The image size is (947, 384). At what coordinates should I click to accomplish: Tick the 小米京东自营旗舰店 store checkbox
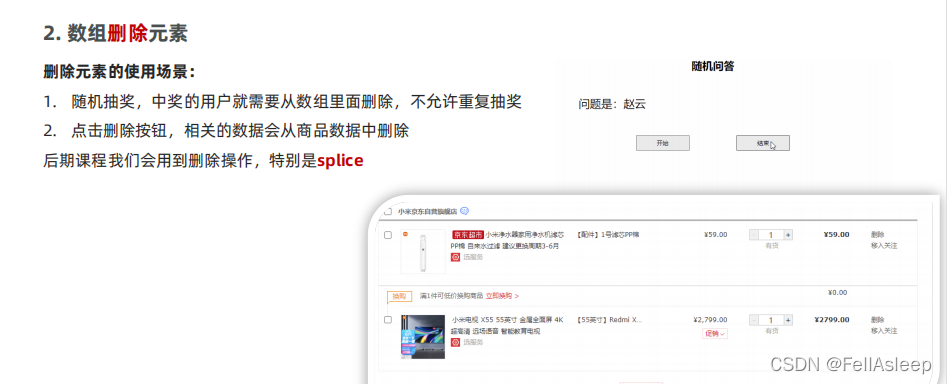click(x=388, y=211)
